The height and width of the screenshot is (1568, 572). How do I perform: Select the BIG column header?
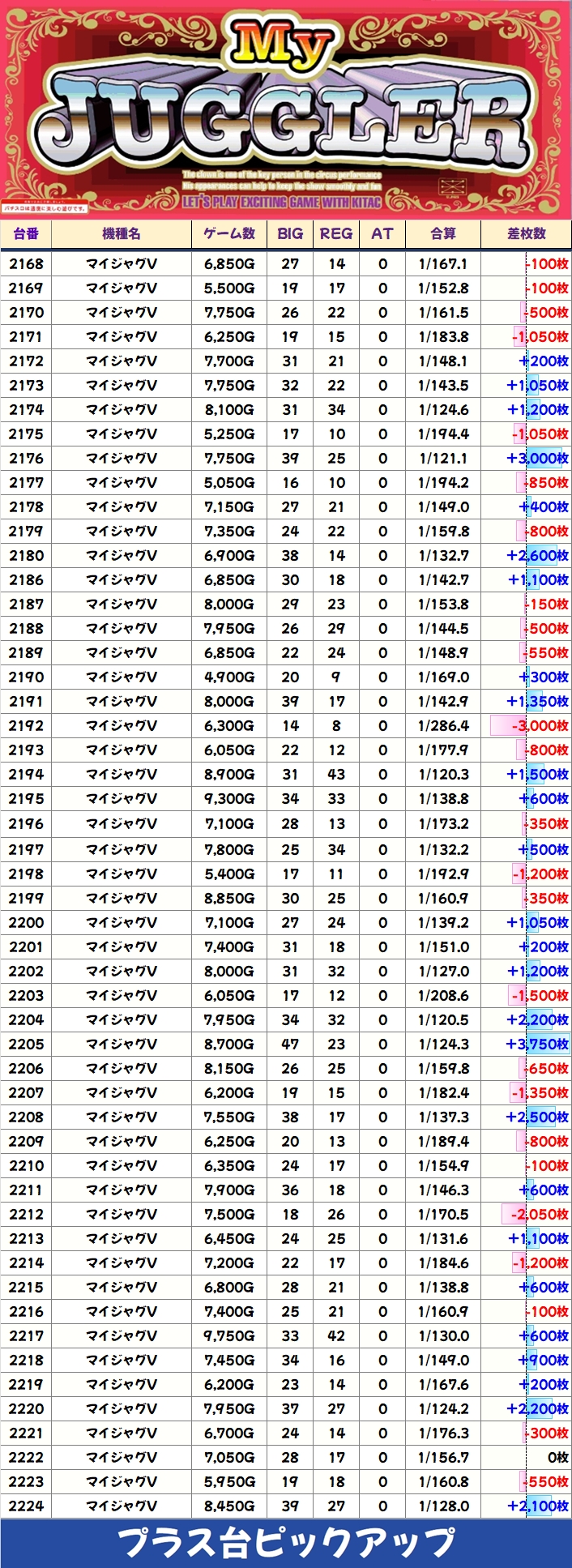[x=290, y=233]
